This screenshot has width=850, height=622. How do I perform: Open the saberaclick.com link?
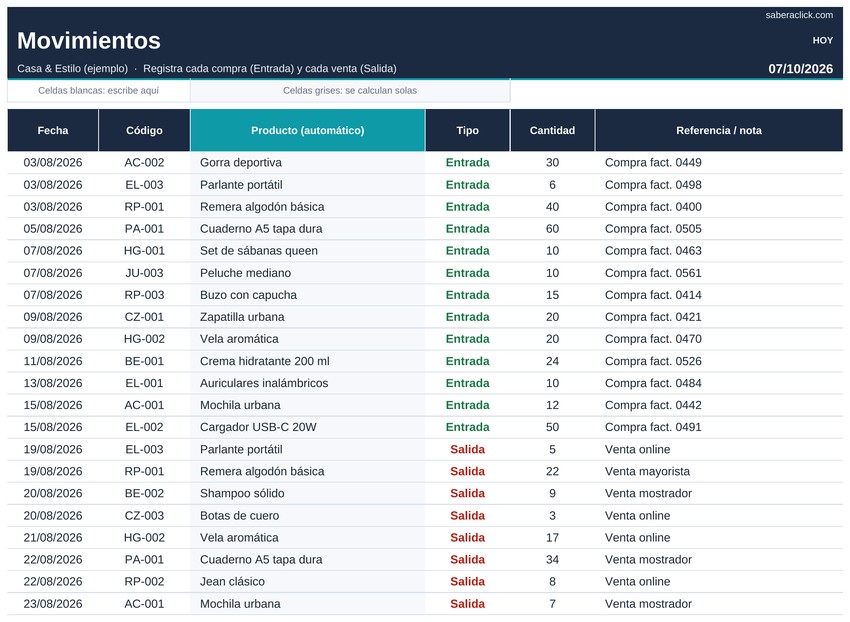click(799, 15)
